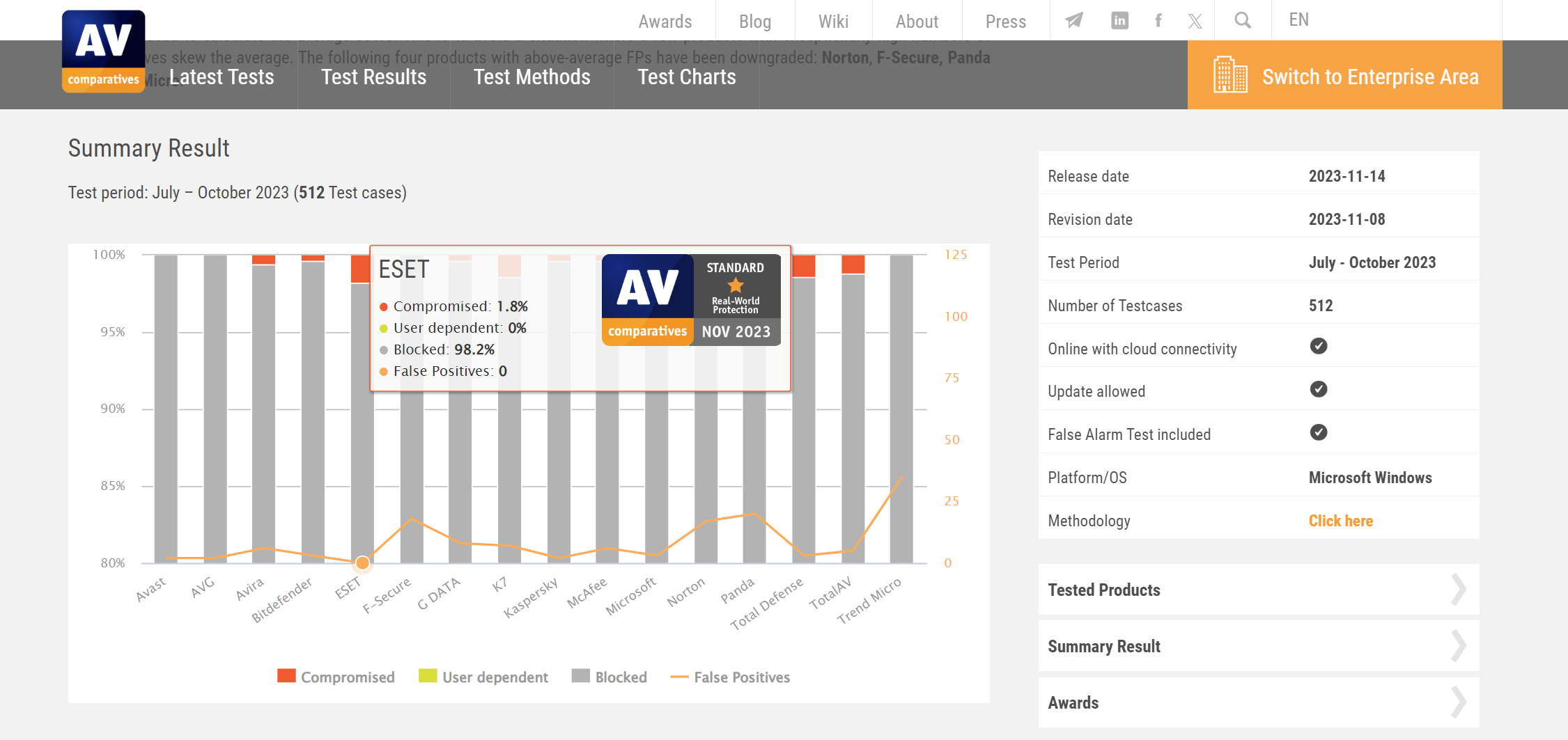Click the G DATA axis label
1568x740 pixels.
pyautogui.click(x=439, y=593)
